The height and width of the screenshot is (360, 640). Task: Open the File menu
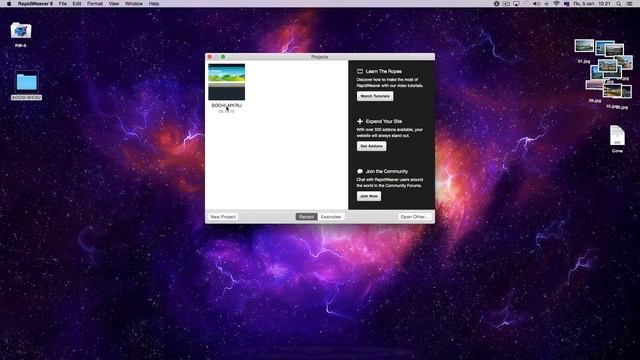tap(62, 4)
